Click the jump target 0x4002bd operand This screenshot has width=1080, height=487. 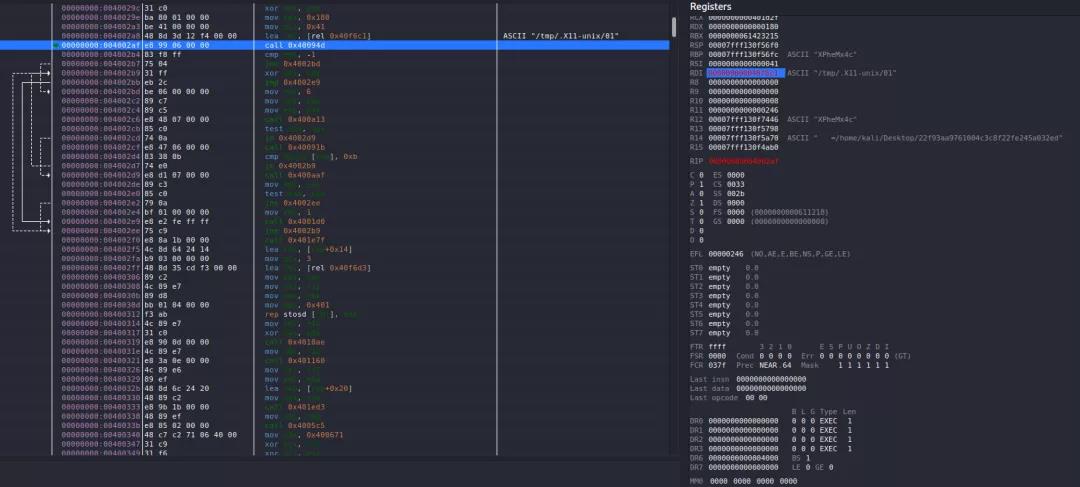point(303,63)
